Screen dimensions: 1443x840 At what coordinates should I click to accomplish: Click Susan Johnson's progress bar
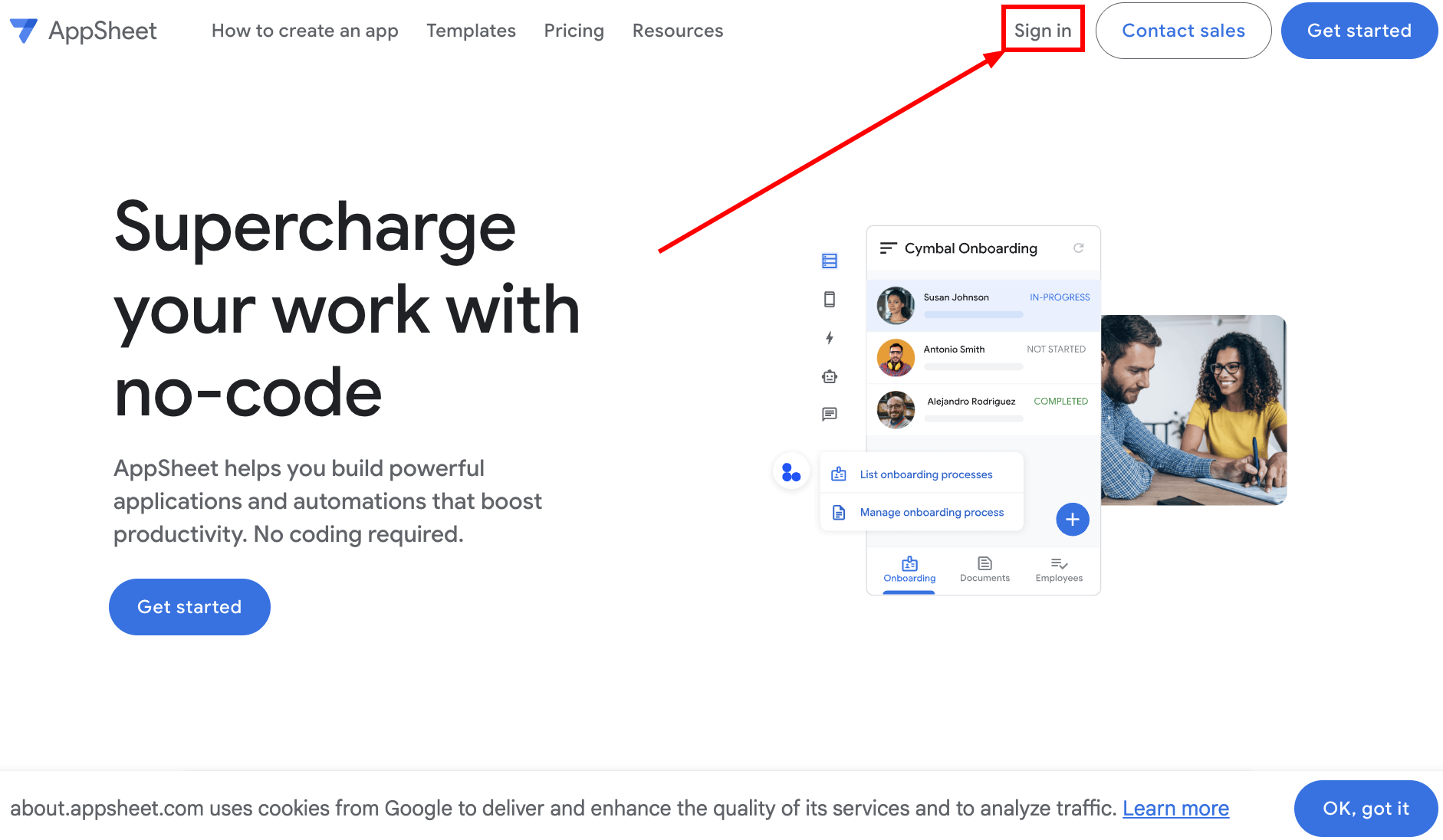click(974, 315)
